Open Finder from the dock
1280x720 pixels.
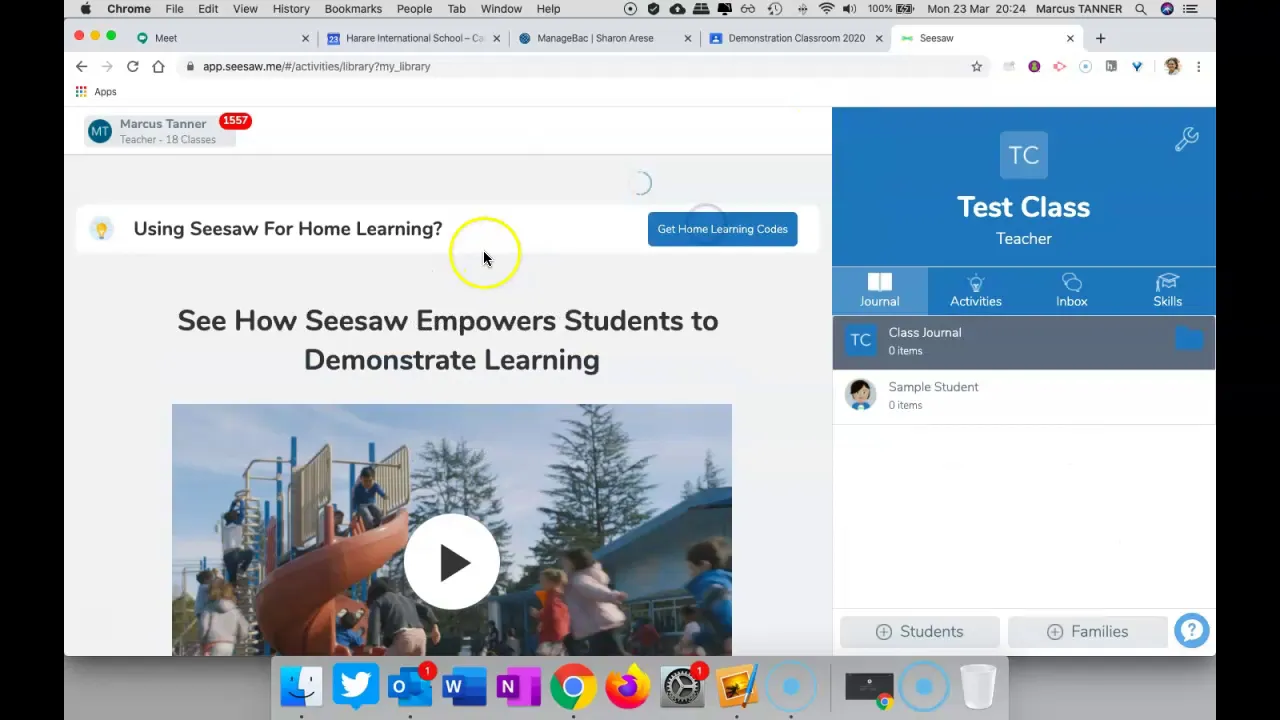point(301,686)
